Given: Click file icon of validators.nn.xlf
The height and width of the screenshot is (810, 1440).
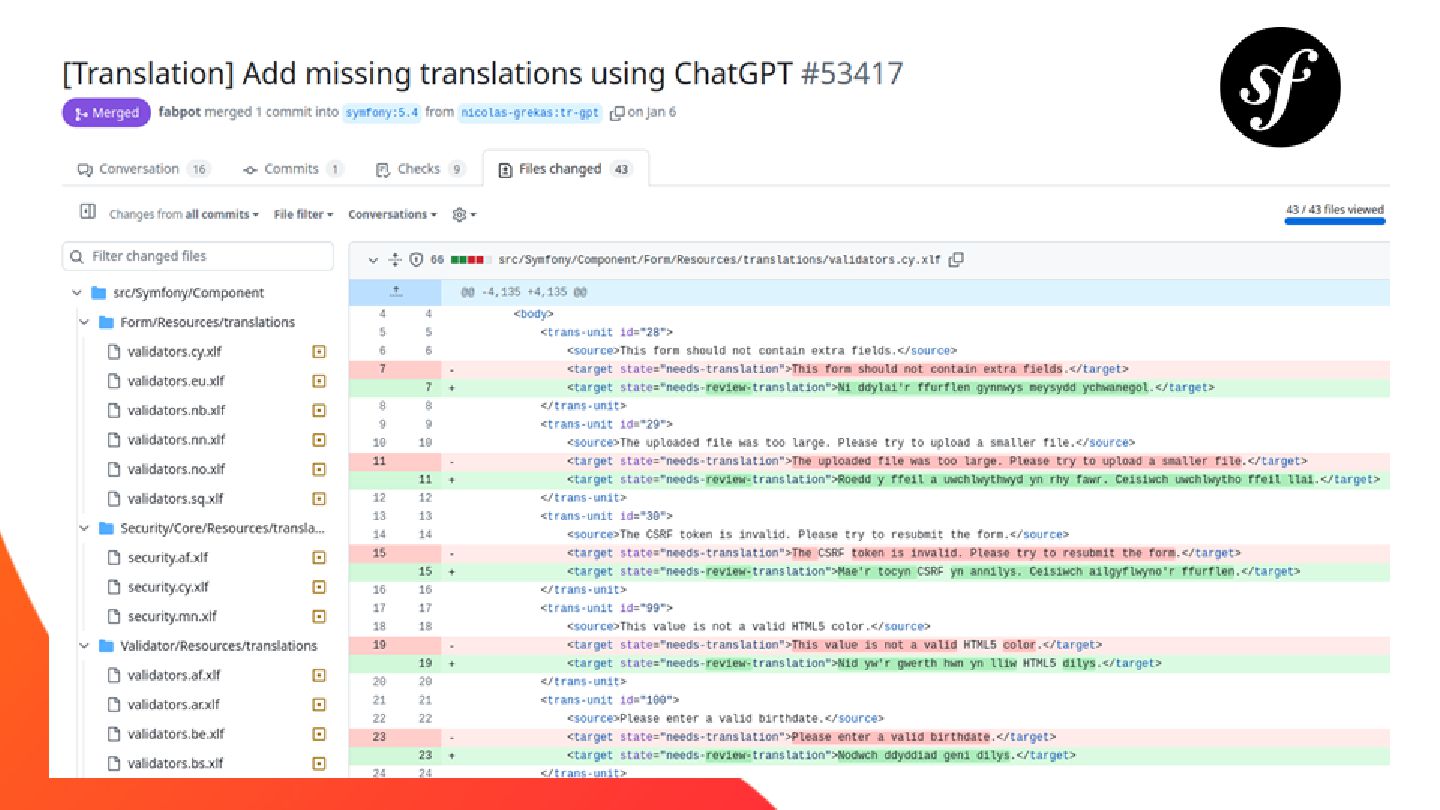Looking at the screenshot, I should pyautogui.click(x=114, y=440).
